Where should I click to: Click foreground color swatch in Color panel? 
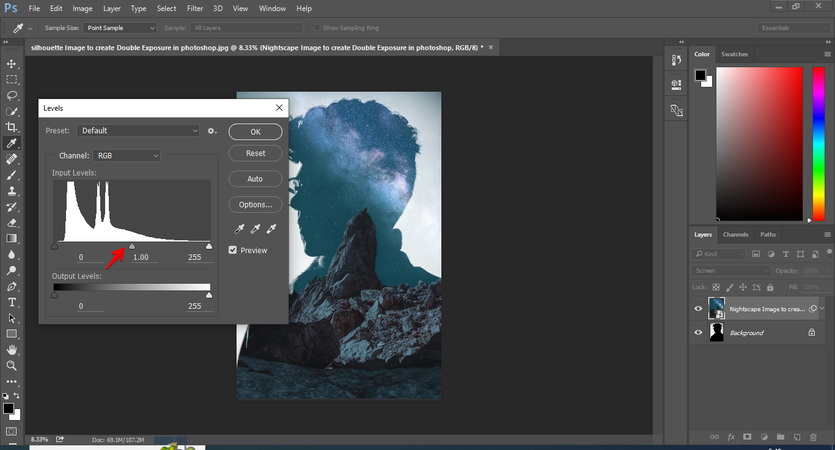click(x=700, y=75)
